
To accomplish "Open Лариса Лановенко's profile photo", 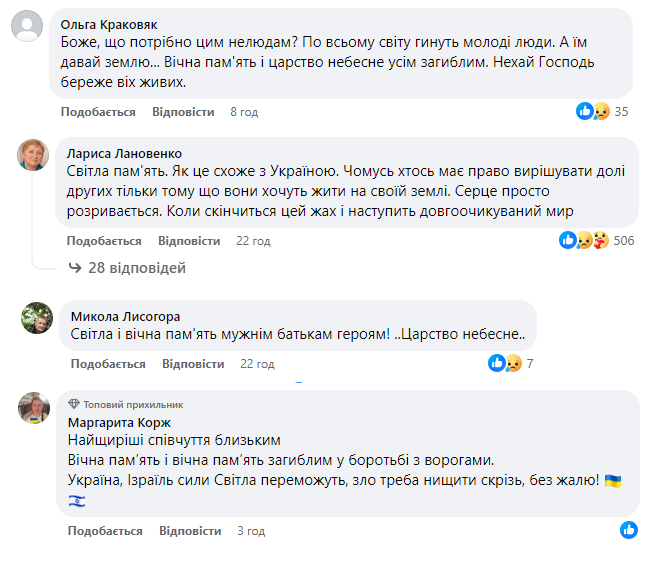I will click(33, 155).
